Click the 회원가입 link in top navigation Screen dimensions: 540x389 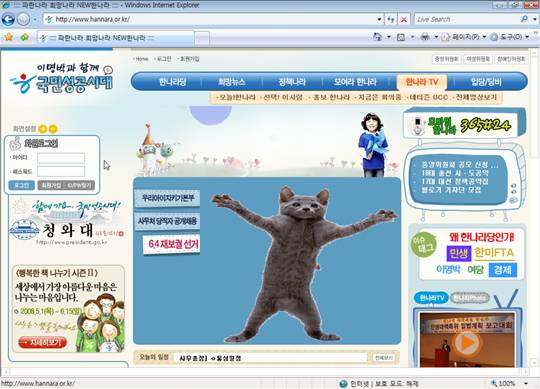(189, 59)
